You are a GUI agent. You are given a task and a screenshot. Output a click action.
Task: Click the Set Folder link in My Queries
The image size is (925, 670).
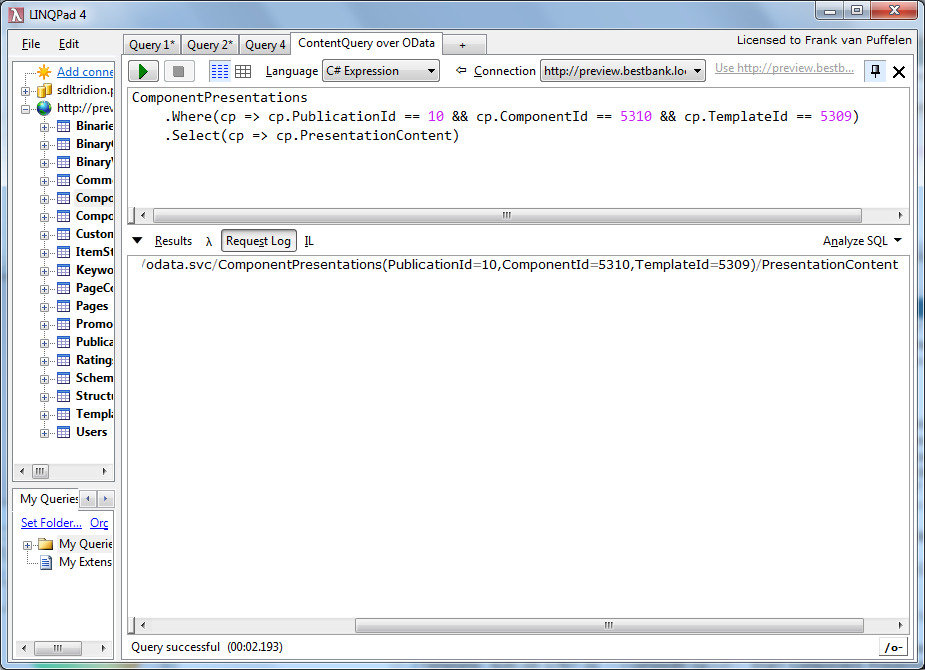coord(51,523)
